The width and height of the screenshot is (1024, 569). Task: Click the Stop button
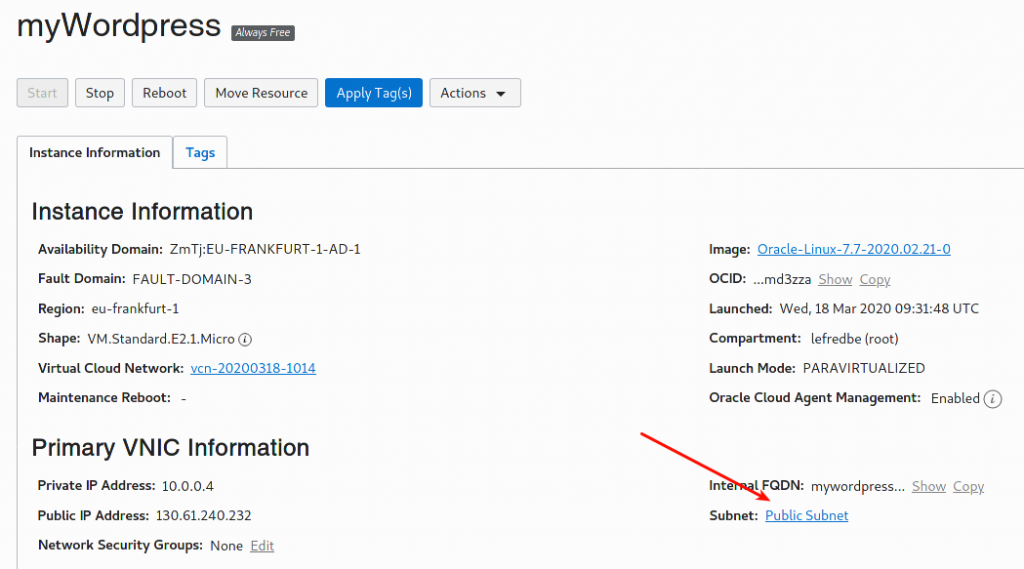(100, 93)
